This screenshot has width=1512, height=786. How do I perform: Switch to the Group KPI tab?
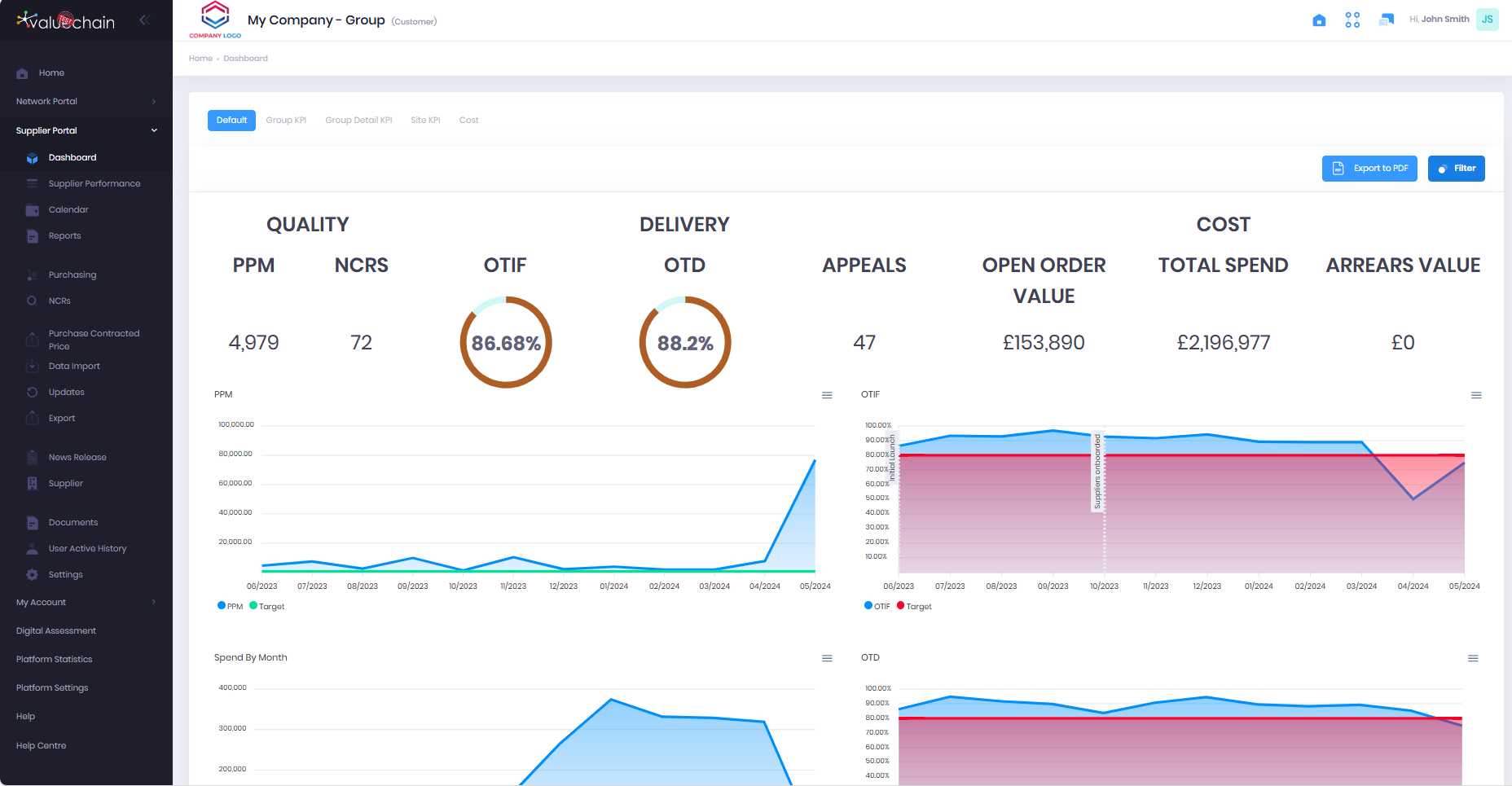(x=286, y=121)
